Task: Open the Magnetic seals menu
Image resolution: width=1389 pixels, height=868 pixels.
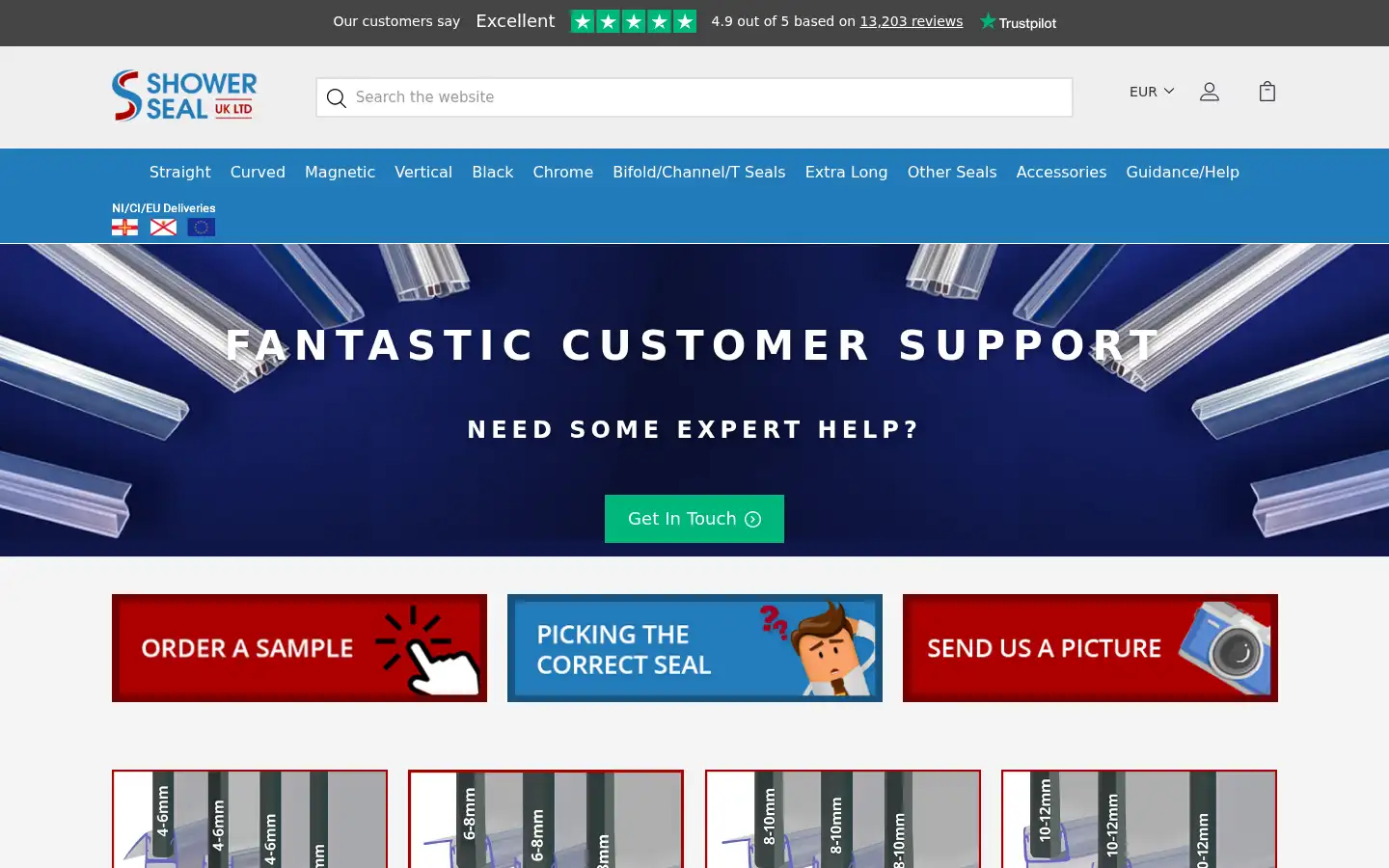Action: [x=340, y=172]
